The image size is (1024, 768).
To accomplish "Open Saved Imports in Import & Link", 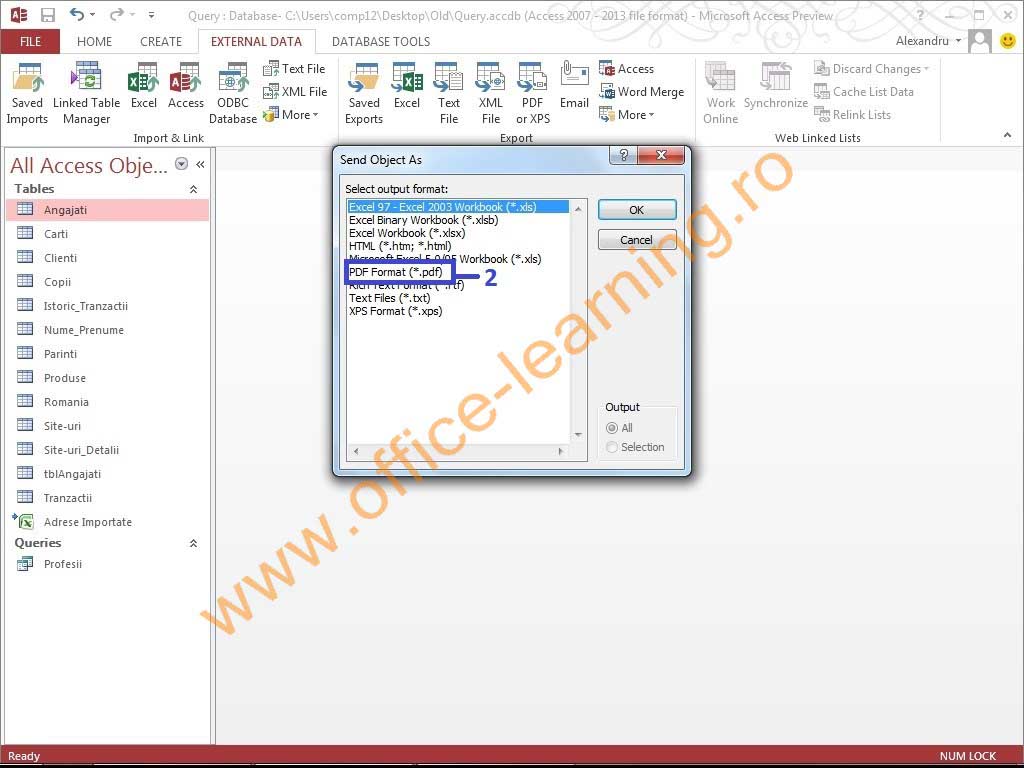I will point(27,93).
